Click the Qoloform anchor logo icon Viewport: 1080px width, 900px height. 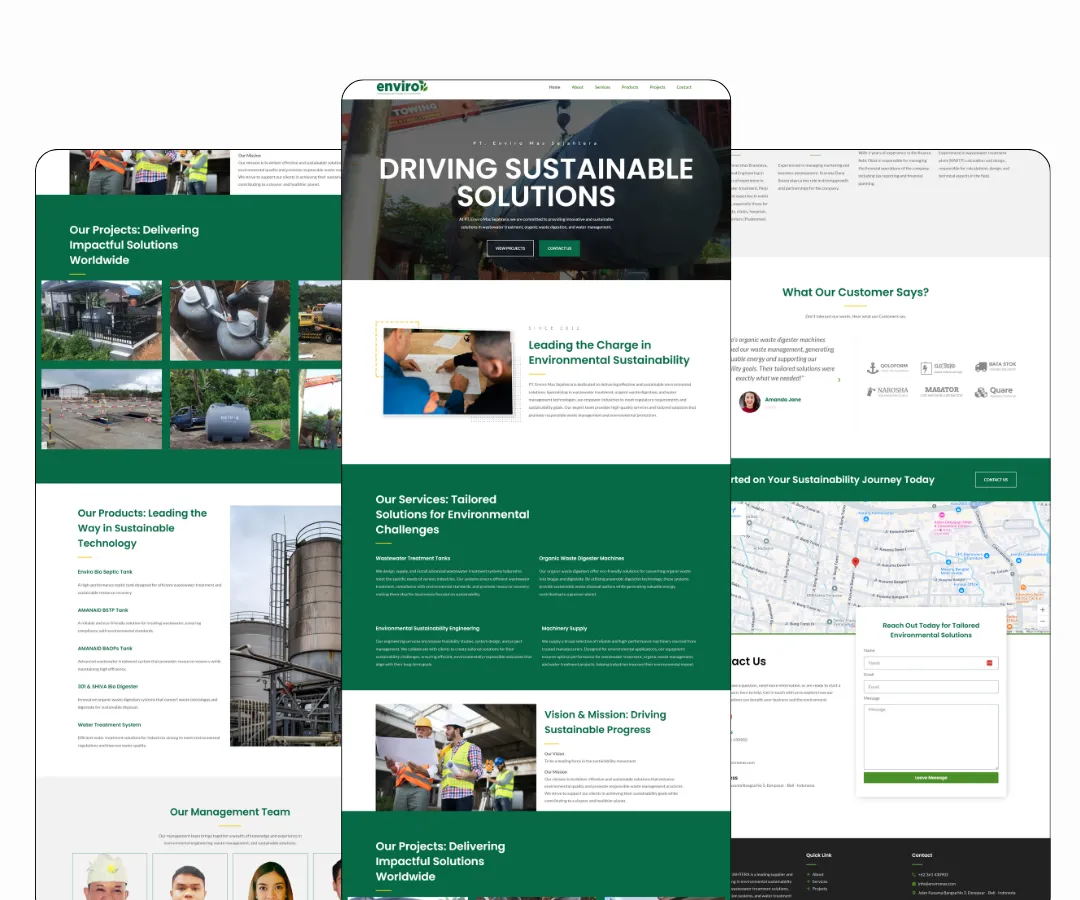pyautogui.click(x=873, y=367)
